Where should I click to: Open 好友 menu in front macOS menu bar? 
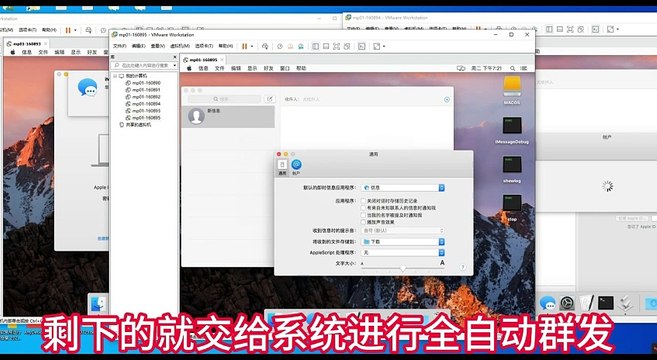268,68
